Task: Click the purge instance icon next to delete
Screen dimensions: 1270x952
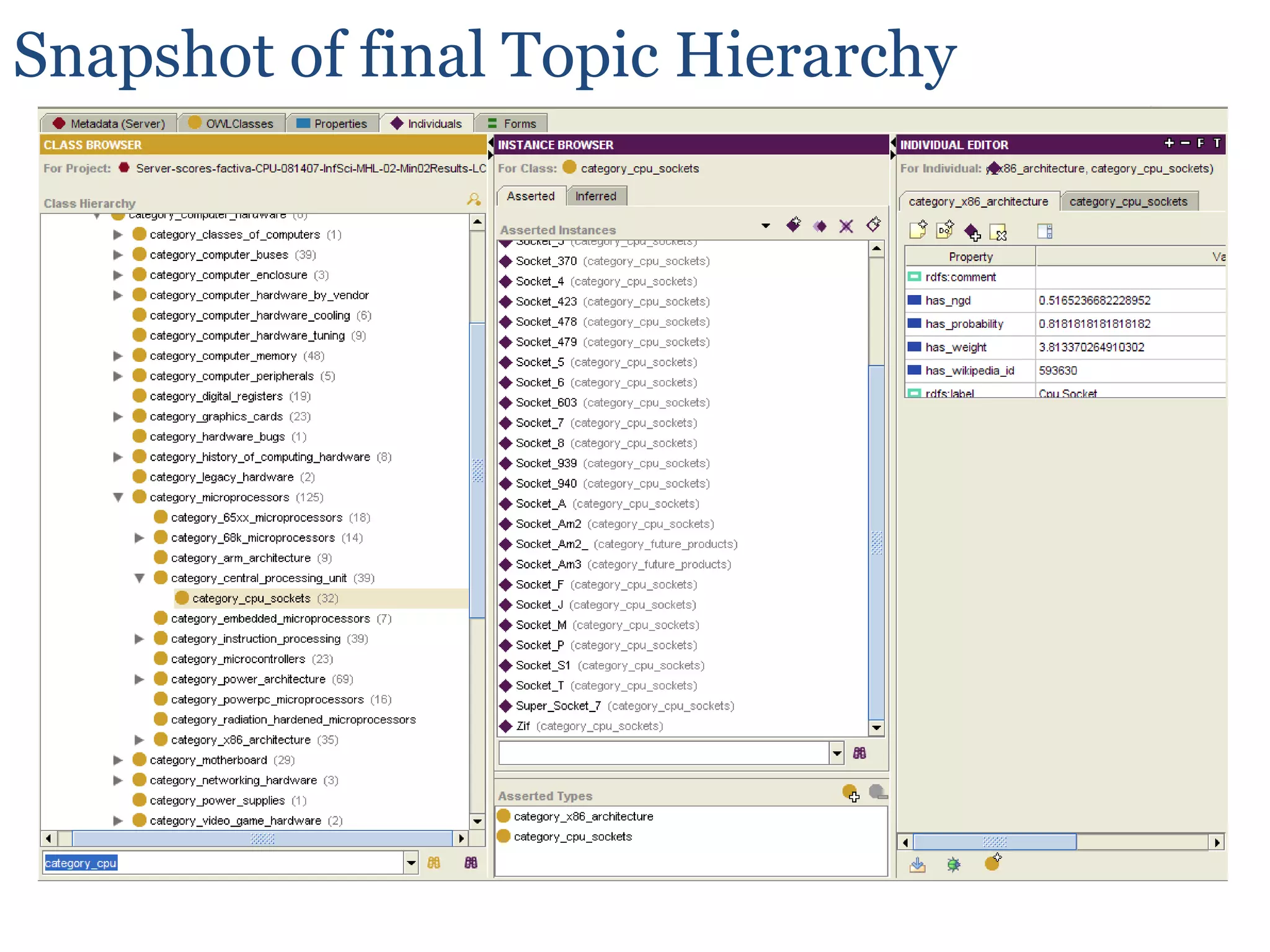Action: click(x=874, y=224)
